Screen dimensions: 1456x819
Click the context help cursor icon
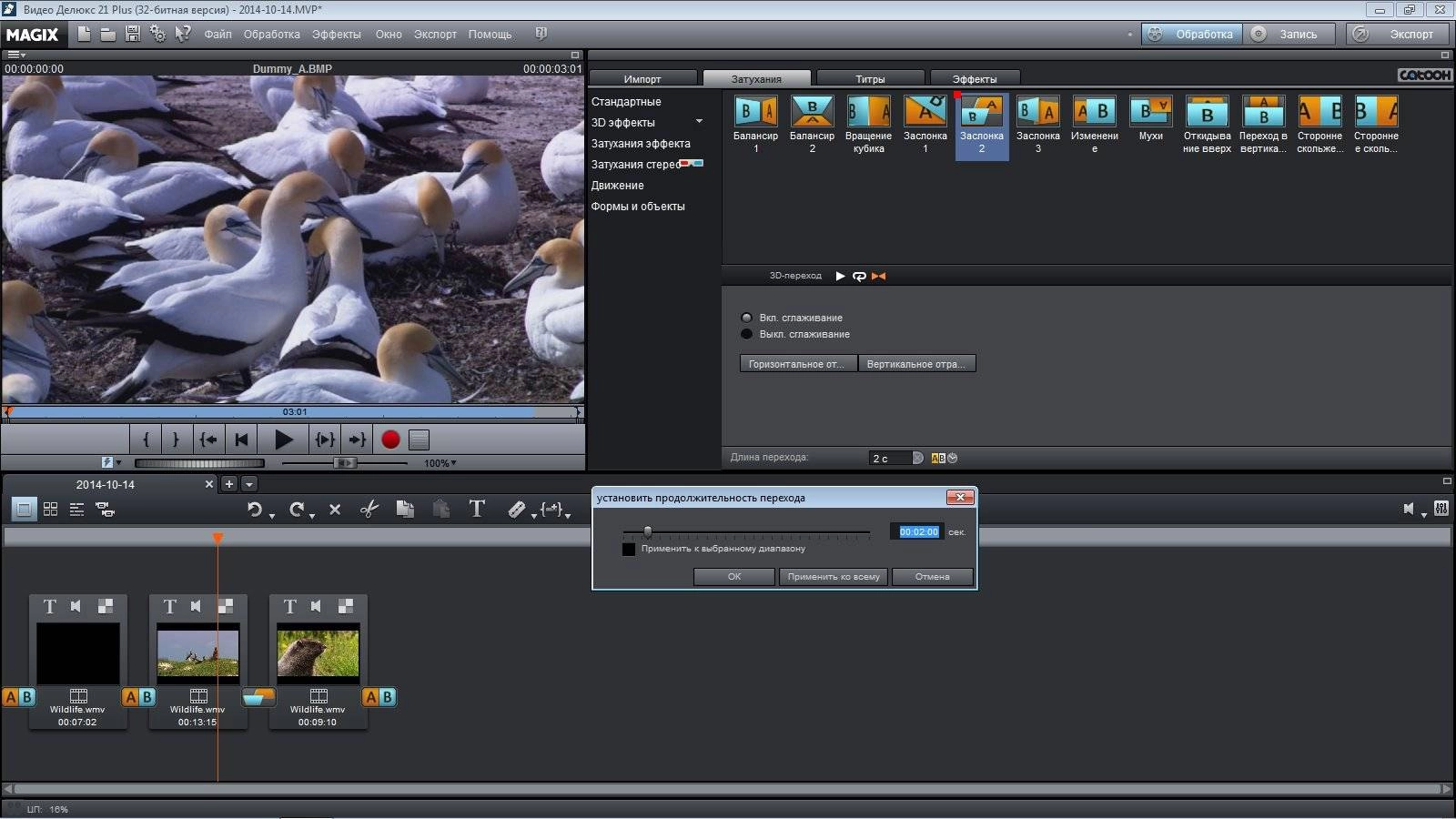pos(183,34)
